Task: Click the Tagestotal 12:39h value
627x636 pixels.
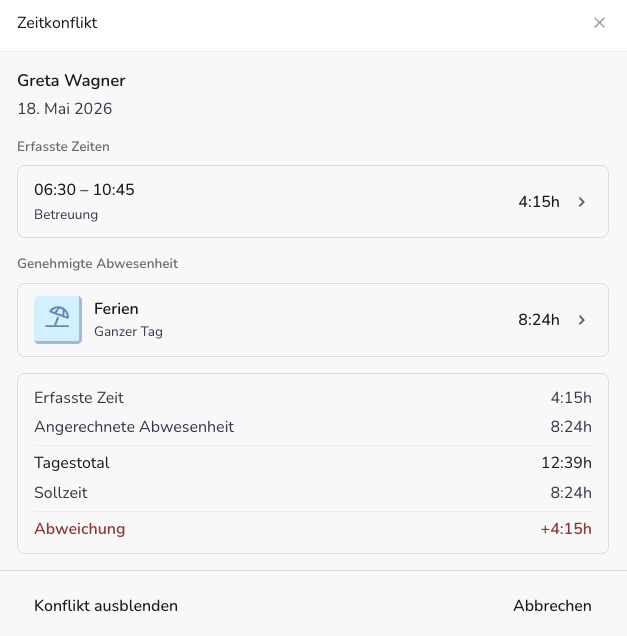Action: click(566, 463)
